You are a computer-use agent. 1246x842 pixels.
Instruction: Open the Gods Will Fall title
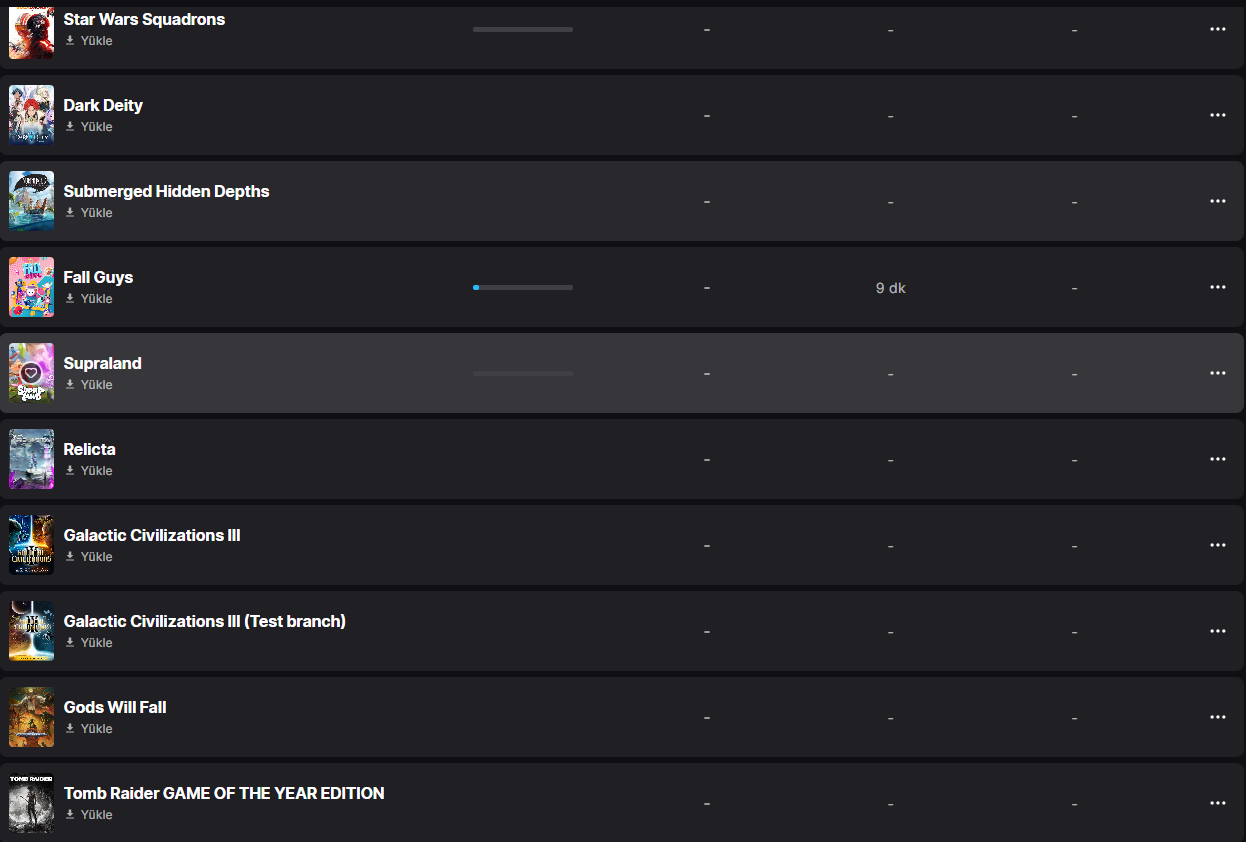click(x=115, y=707)
